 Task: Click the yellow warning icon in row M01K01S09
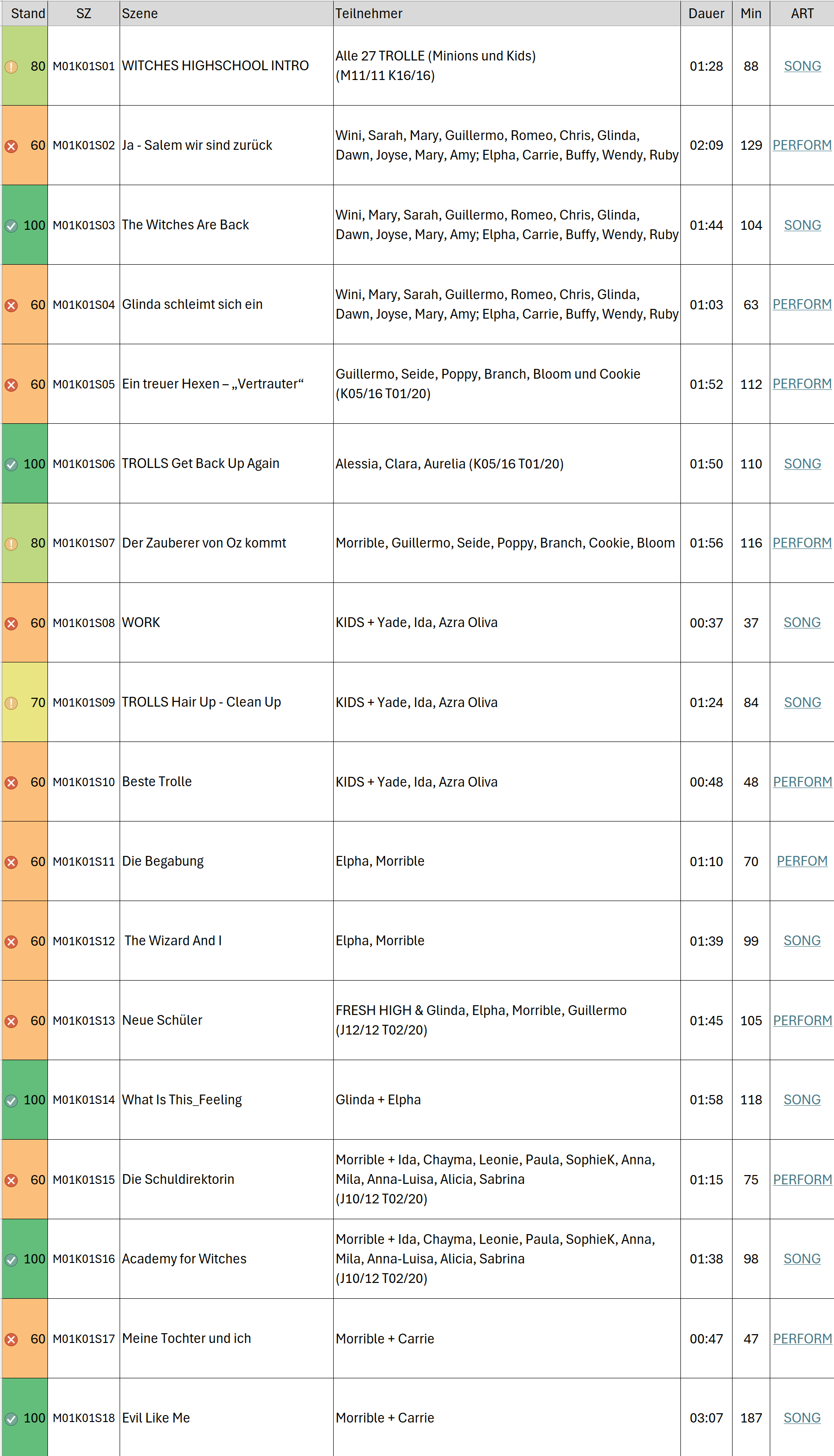(x=11, y=702)
